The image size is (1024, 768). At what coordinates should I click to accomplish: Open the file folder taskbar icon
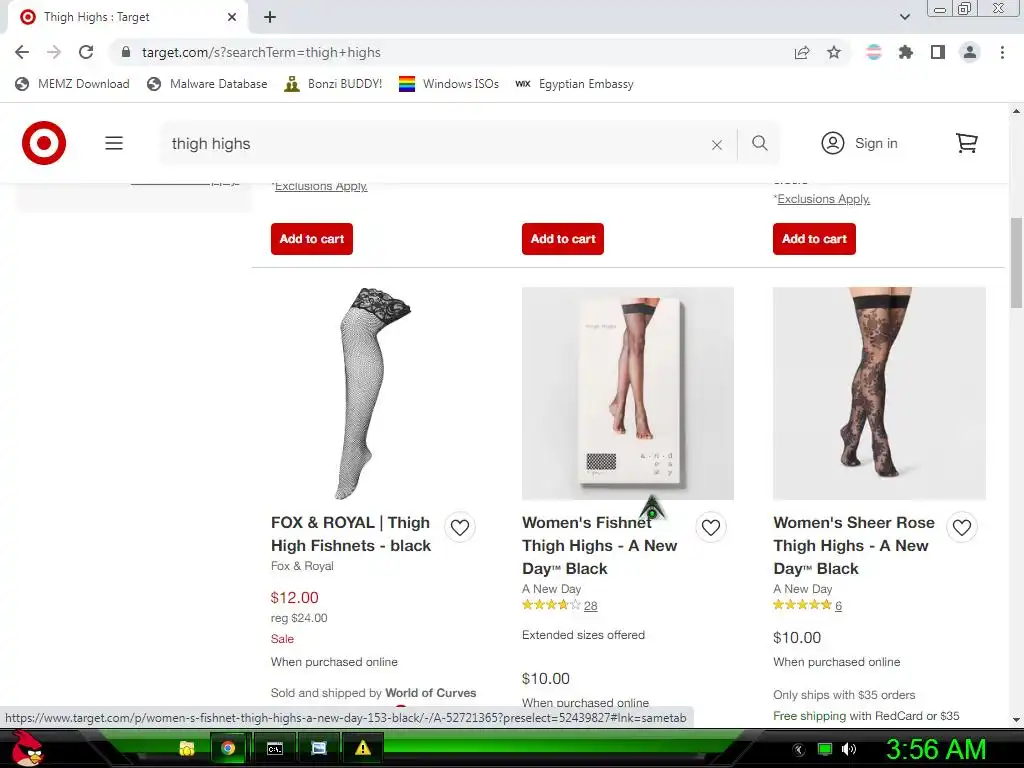pos(187,748)
